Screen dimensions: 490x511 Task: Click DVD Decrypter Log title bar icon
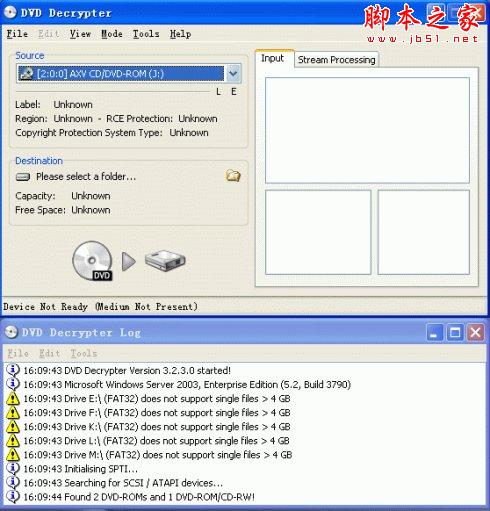pyautogui.click(x=11, y=332)
